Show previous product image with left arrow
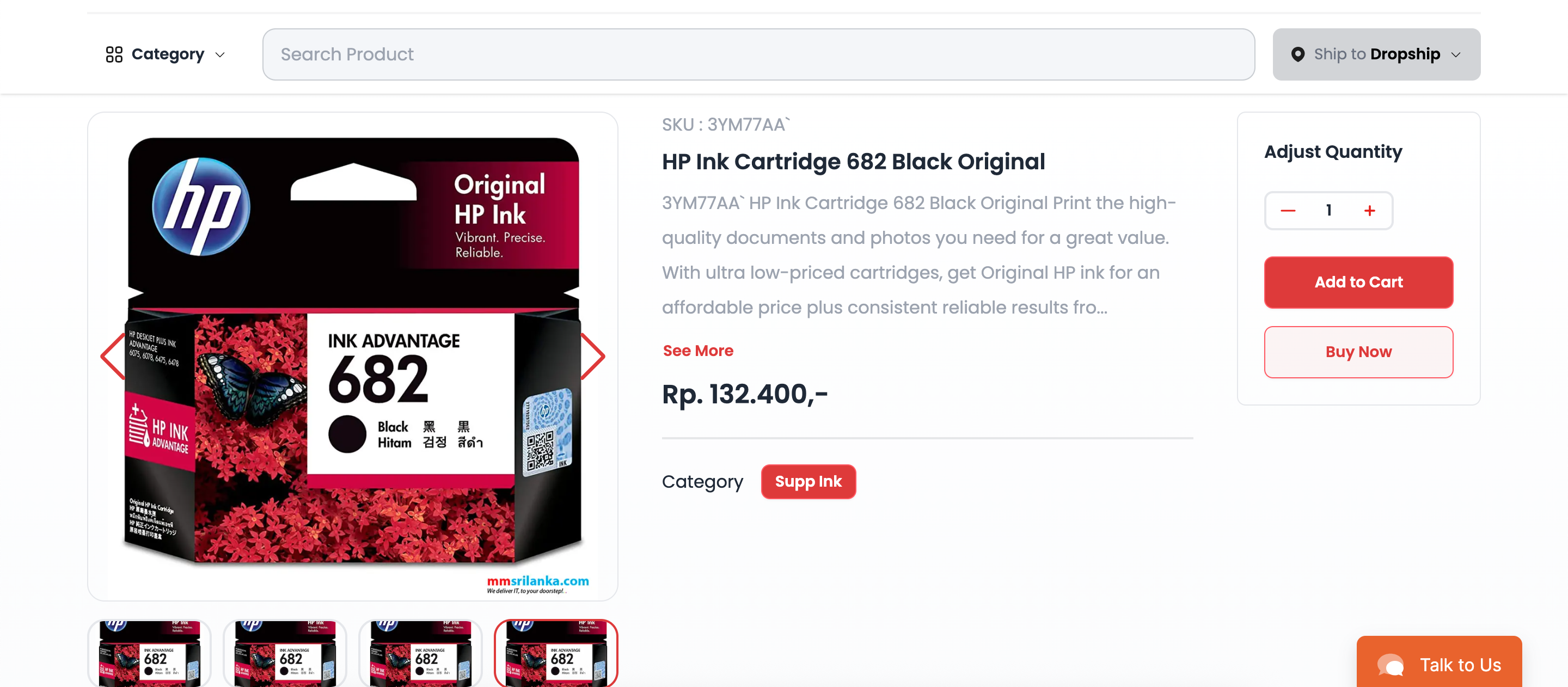Viewport: 1568px width, 687px height. [x=113, y=357]
